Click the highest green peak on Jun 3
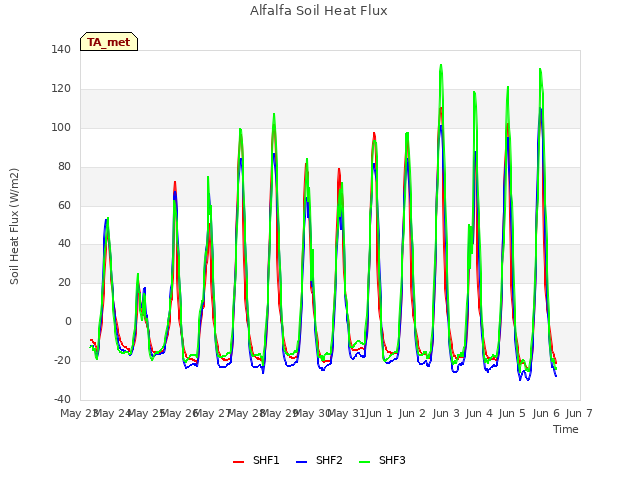640x480 pixels. pyautogui.click(x=441, y=65)
